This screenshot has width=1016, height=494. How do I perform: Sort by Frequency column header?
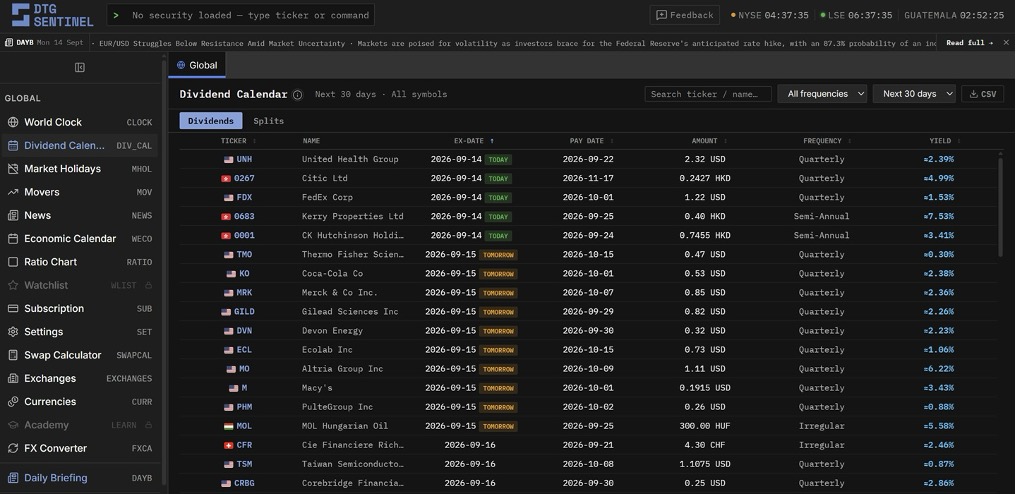pos(826,141)
